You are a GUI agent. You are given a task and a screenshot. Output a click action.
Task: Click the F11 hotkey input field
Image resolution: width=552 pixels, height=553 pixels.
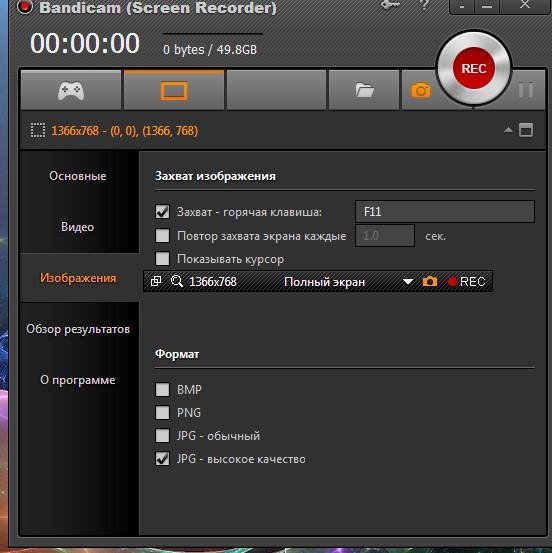pos(445,212)
